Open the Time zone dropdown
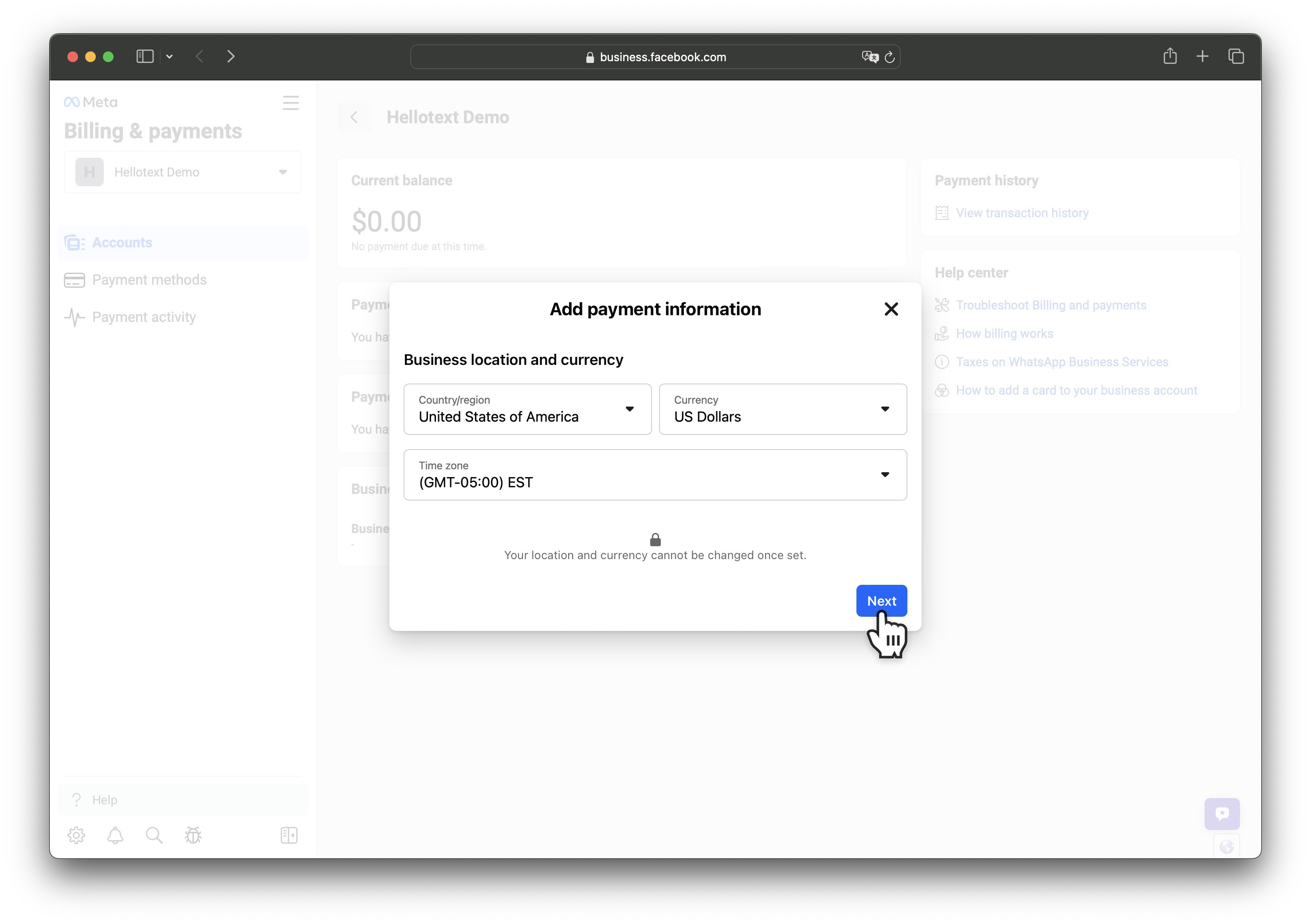 pos(655,474)
